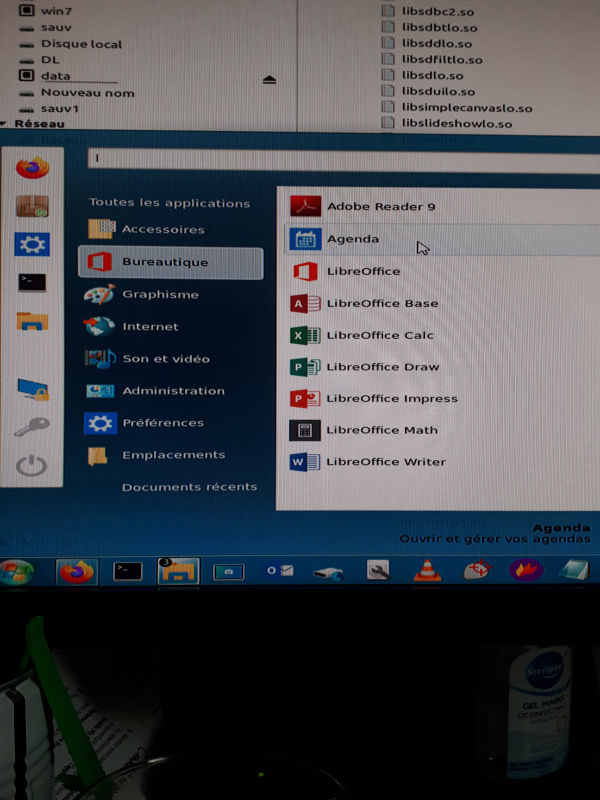Open the Agenda calendar application

click(x=442, y=239)
